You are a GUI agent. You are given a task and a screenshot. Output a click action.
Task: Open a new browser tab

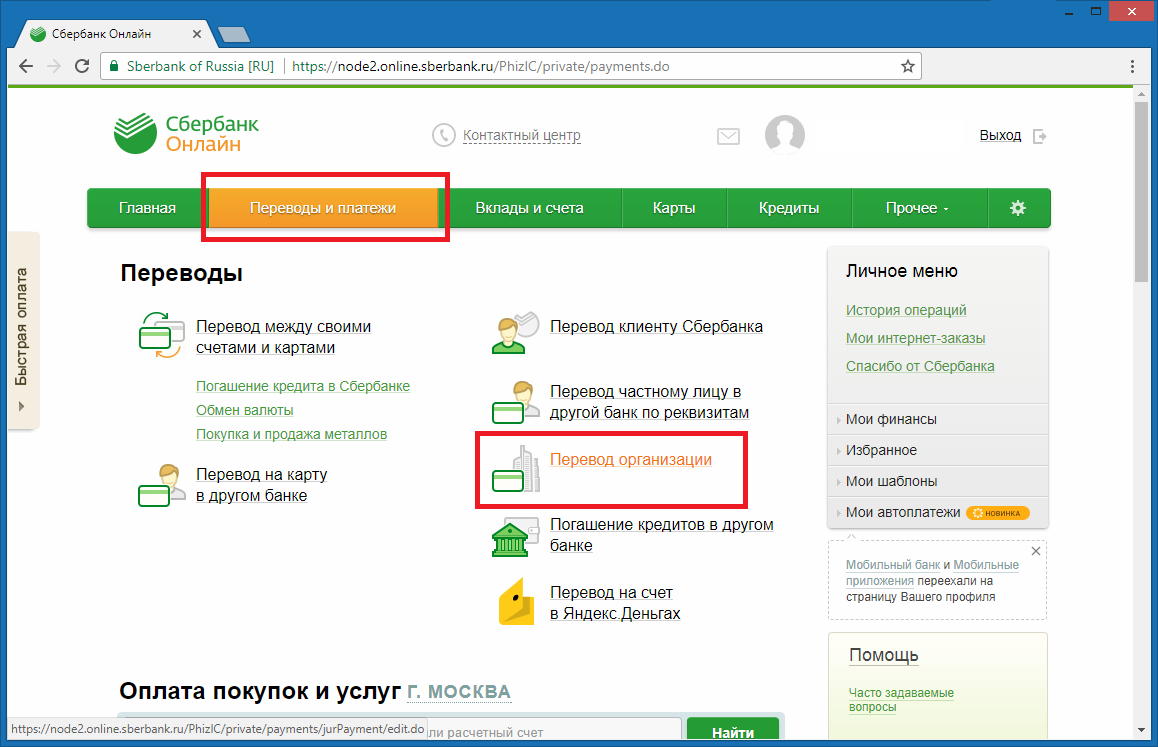234,34
